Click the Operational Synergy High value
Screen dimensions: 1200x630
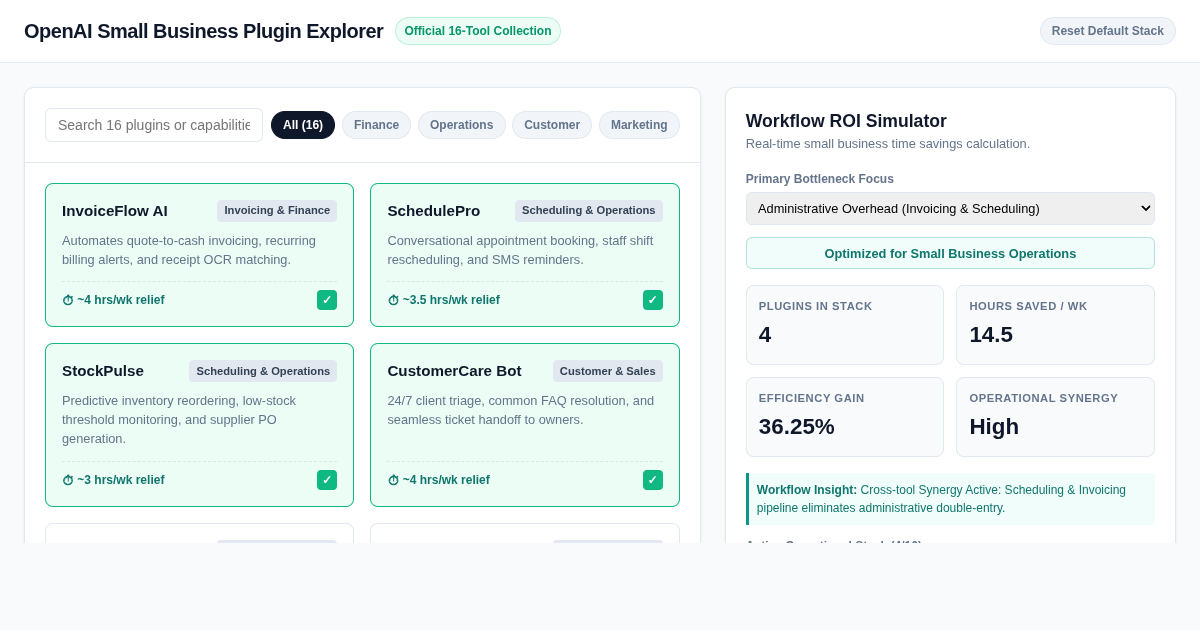tap(994, 427)
